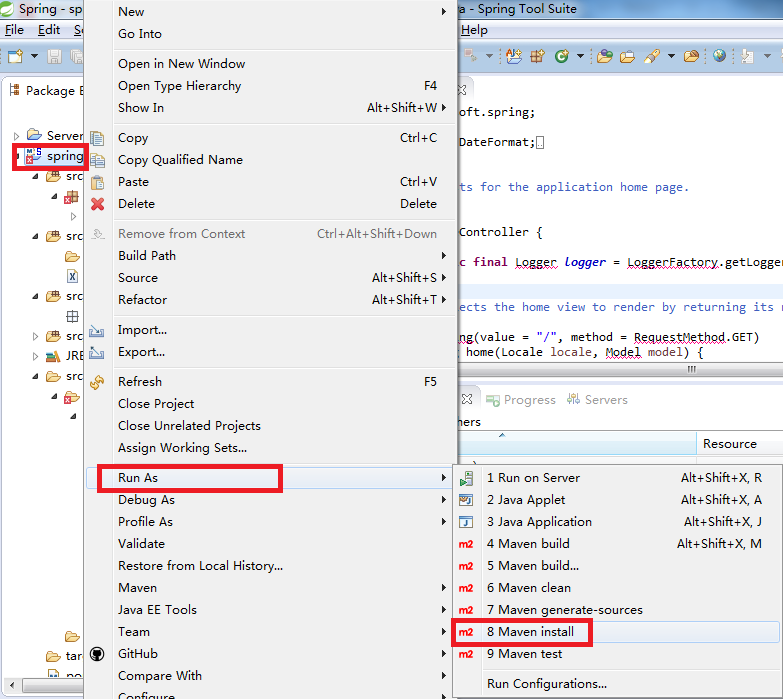
Task: Open the Debug As submenu arrow
Action: (x=443, y=500)
